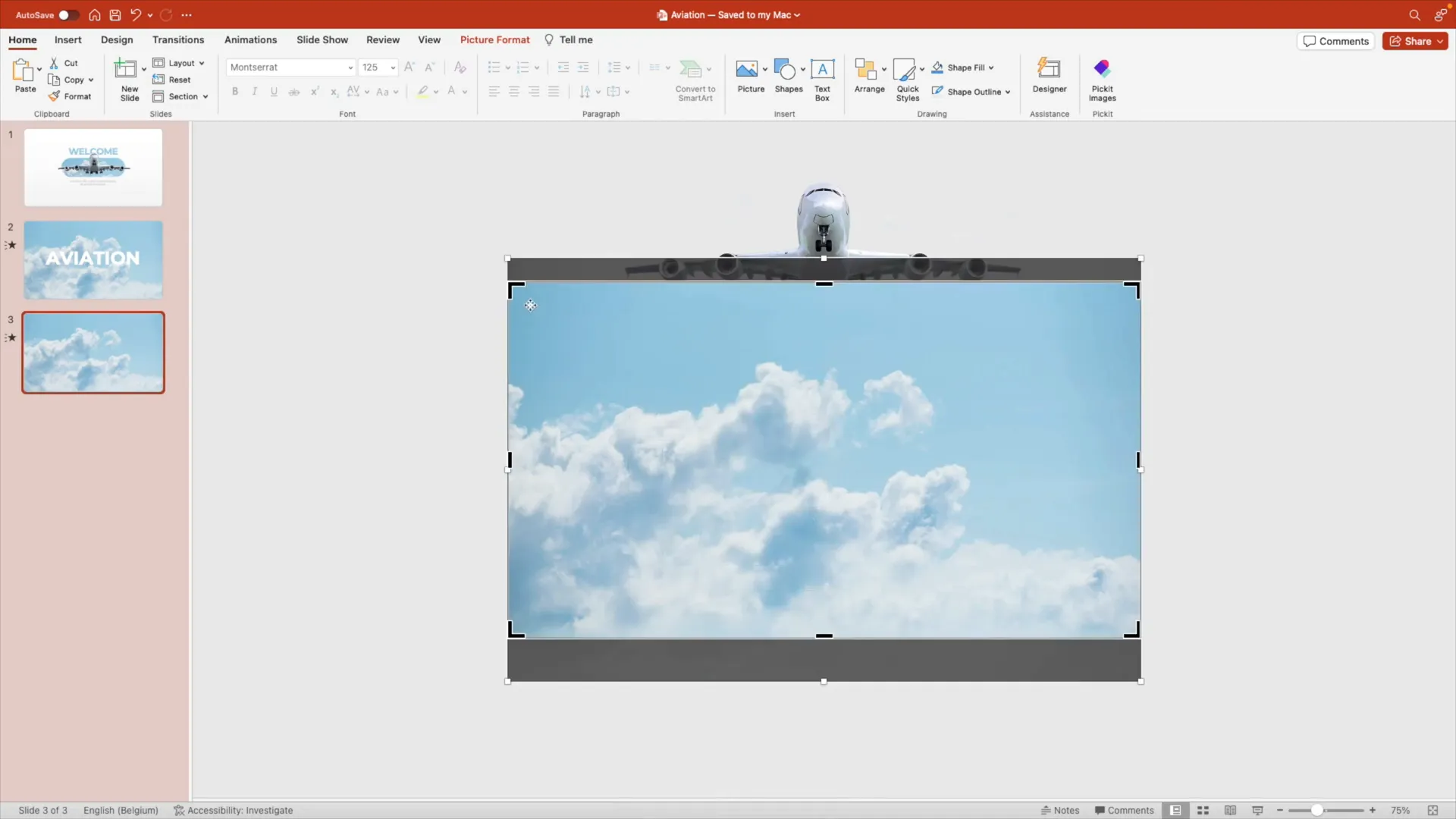This screenshot has width=1456, height=819.
Task: Click Copy in the Clipboard group
Action: point(66,80)
